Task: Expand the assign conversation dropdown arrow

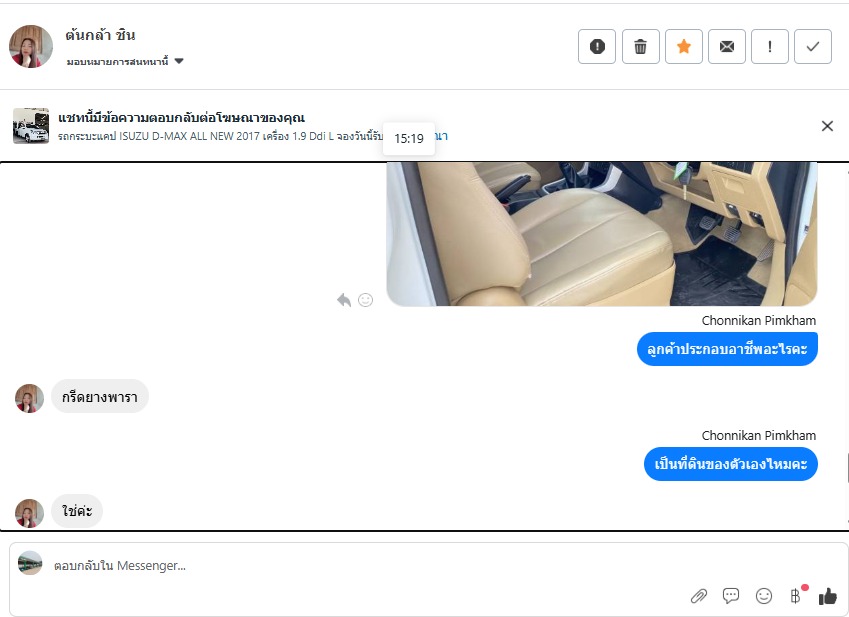Action: pos(179,61)
